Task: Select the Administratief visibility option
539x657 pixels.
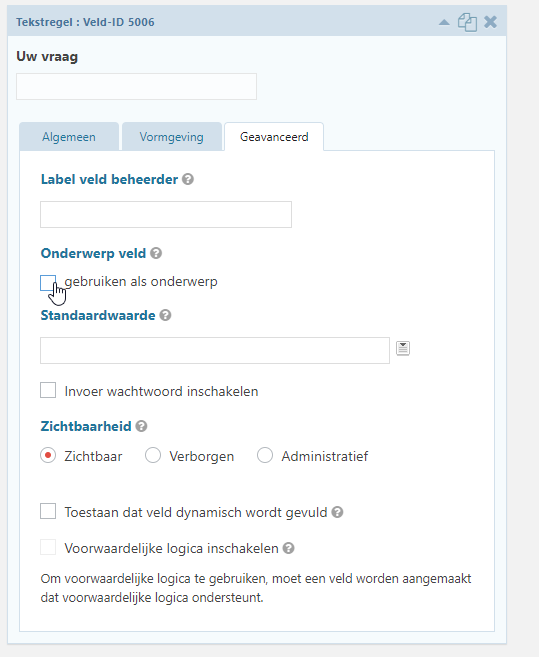Action: click(x=265, y=455)
